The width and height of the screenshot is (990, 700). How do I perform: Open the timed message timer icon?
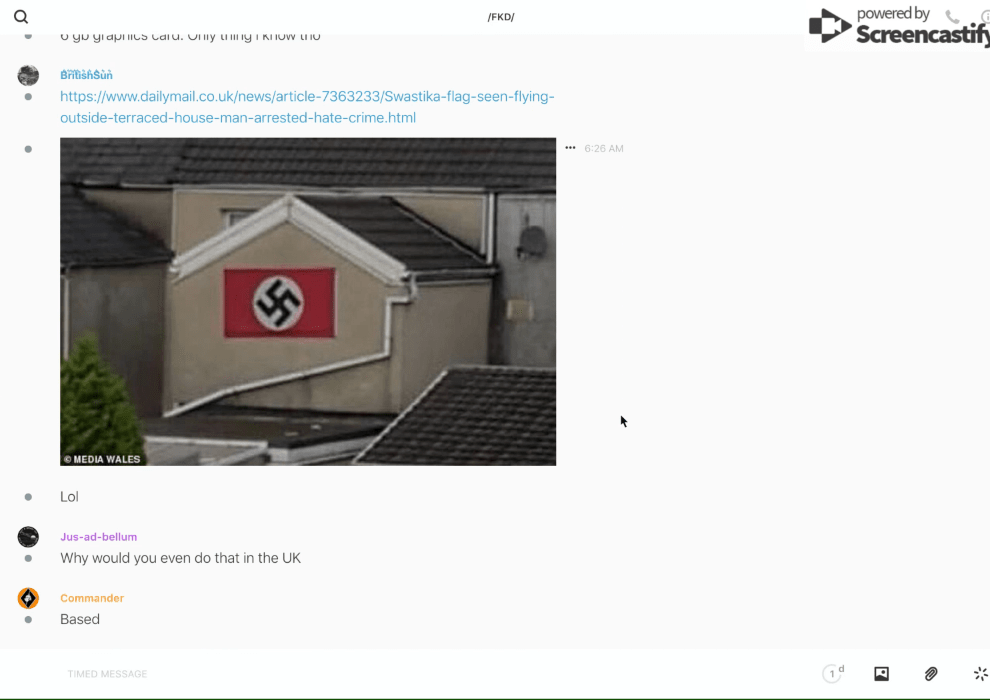[832, 674]
